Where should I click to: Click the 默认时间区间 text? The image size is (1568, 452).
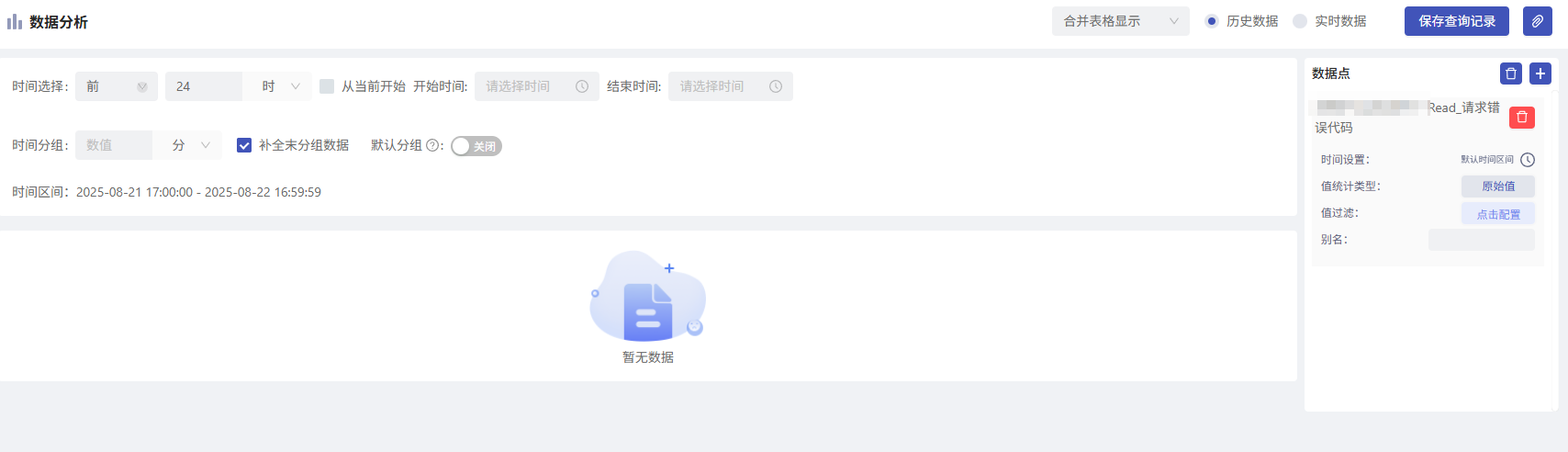click(x=1487, y=160)
